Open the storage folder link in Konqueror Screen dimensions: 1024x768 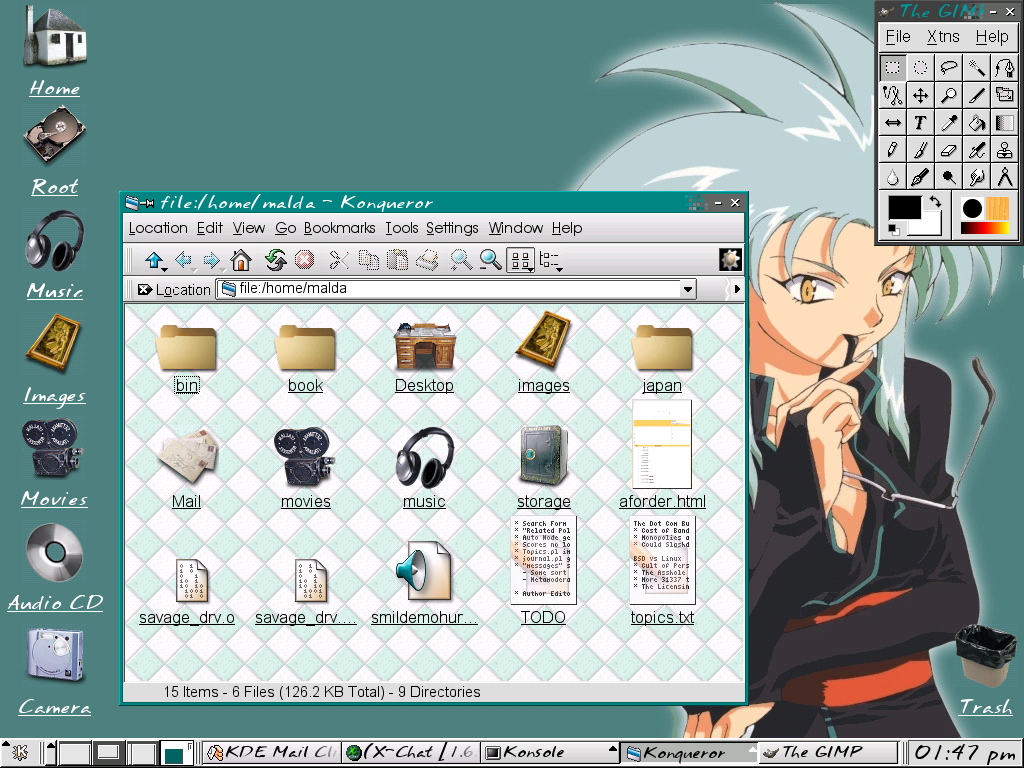[x=543, y=502]
